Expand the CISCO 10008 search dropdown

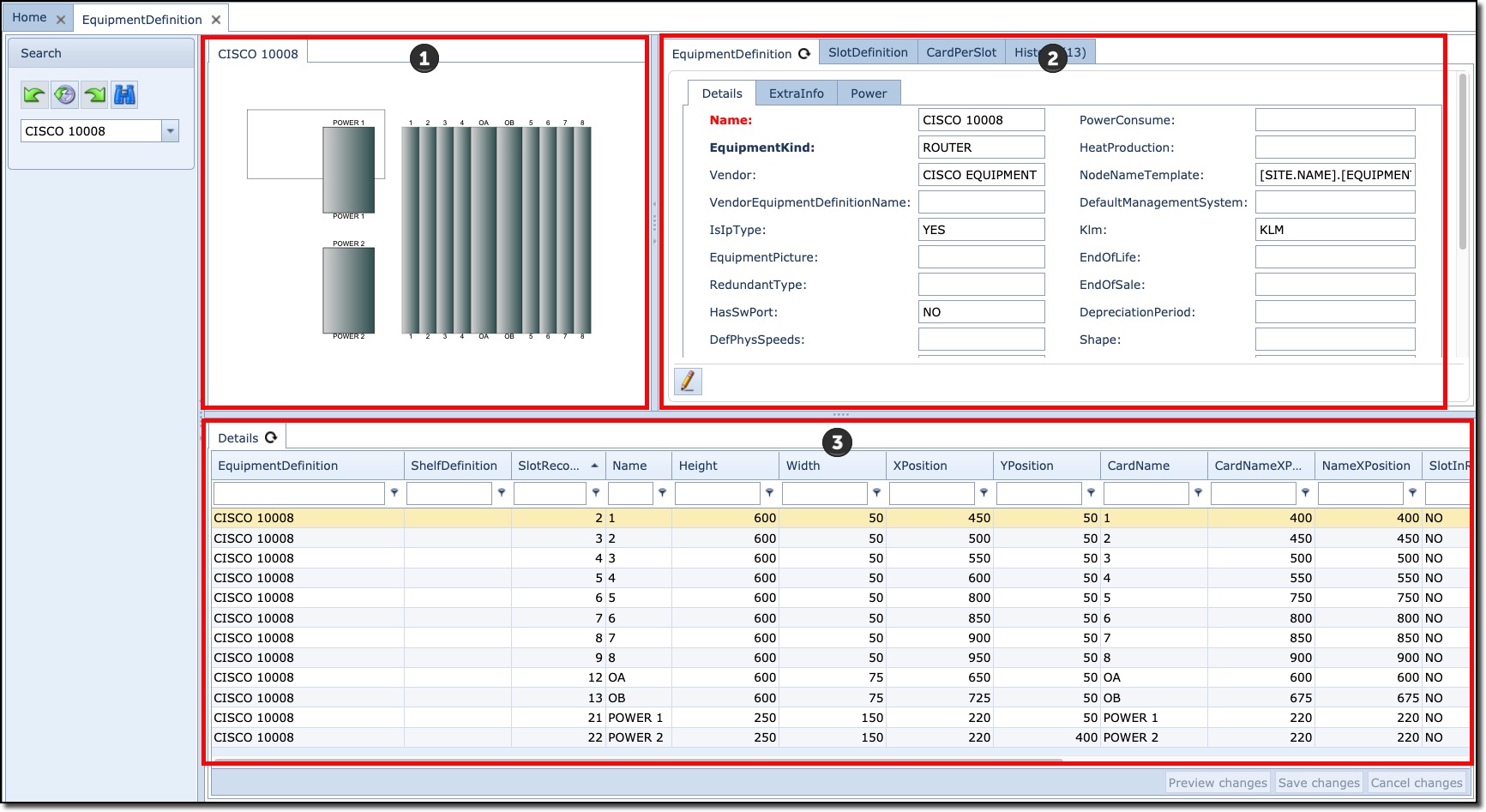pos(170,131)
